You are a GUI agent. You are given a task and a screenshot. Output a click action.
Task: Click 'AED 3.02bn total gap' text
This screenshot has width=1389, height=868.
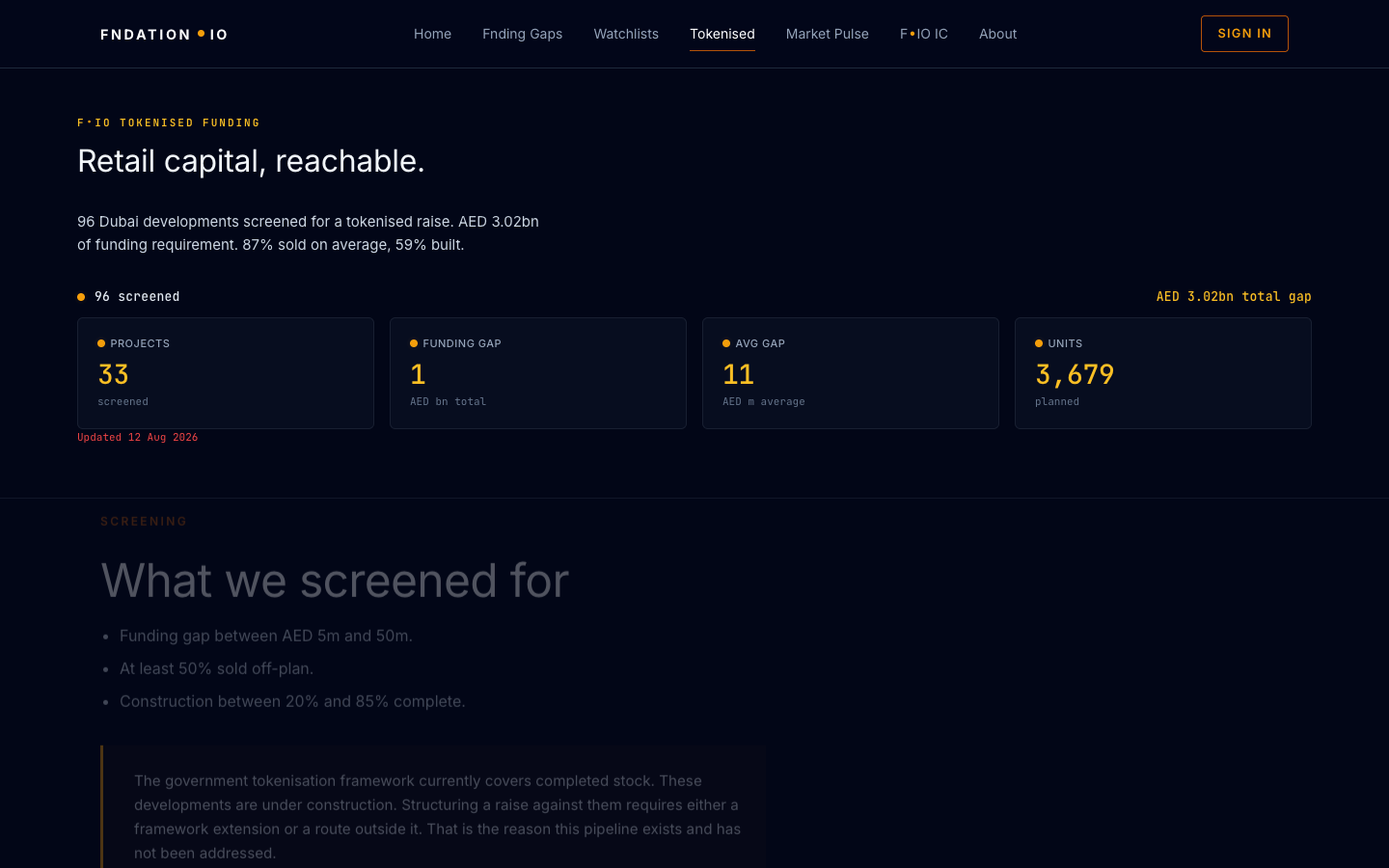tap(1234, 296)
